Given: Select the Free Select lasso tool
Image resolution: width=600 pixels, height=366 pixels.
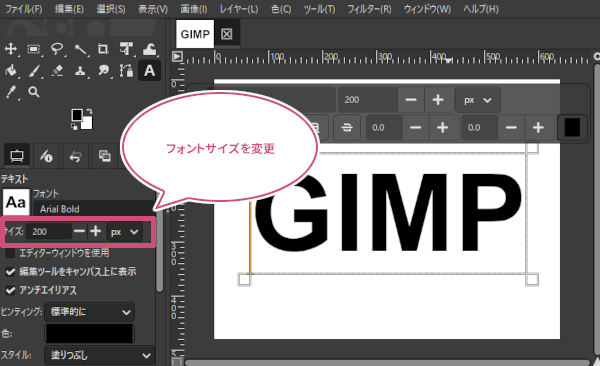Looking at the screenshot, I should pos(57,49).
